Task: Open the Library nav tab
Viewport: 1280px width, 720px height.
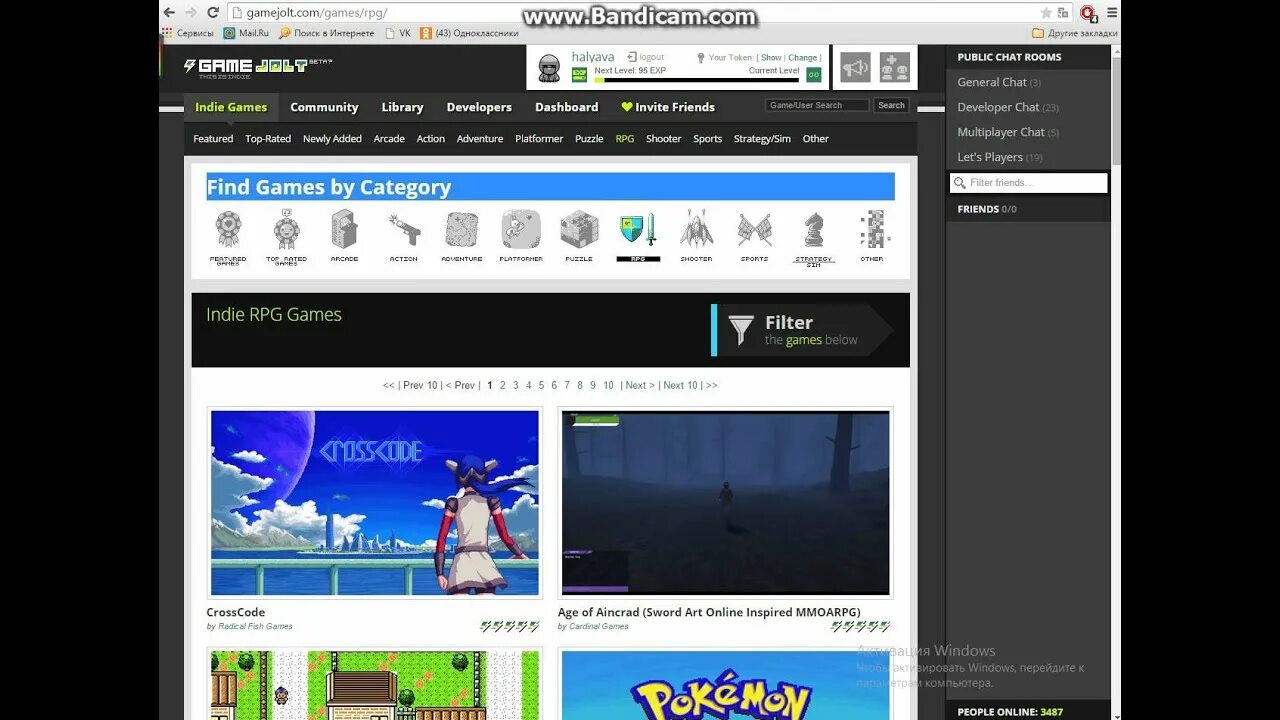Action: point(402,107)
